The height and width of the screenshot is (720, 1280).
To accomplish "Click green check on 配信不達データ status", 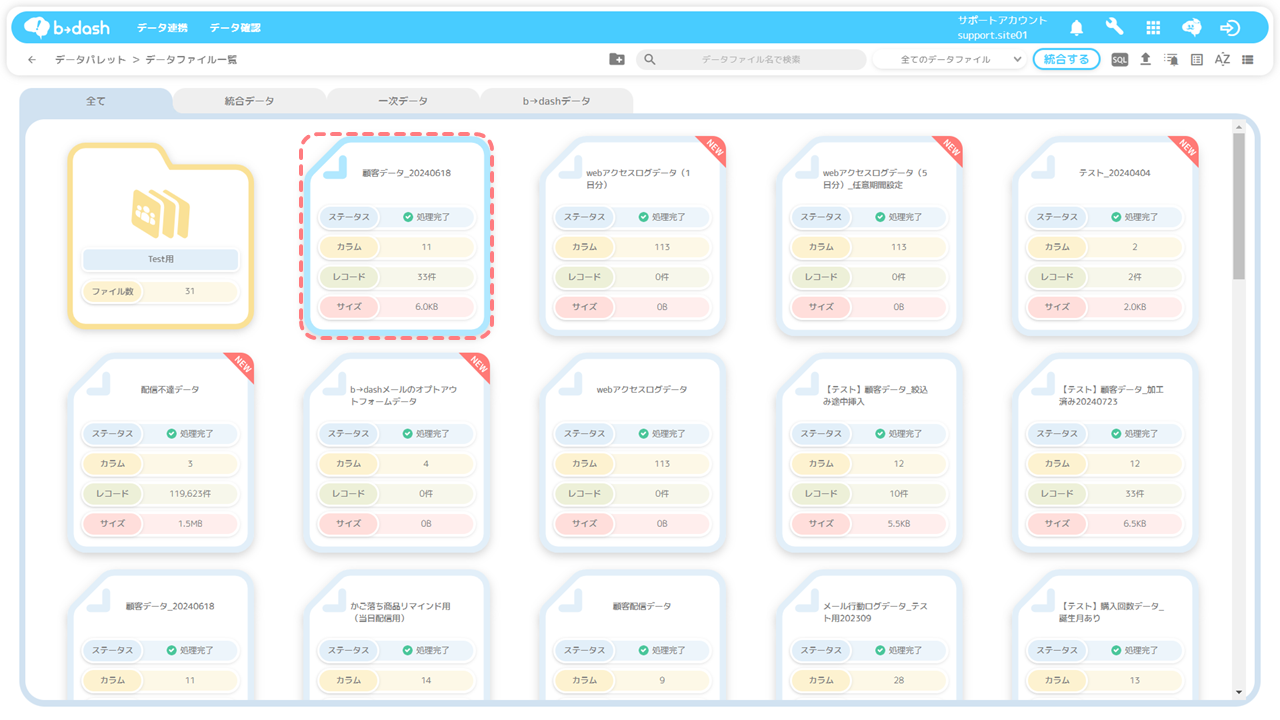I will pyautogui.click(x=172, y=434).
